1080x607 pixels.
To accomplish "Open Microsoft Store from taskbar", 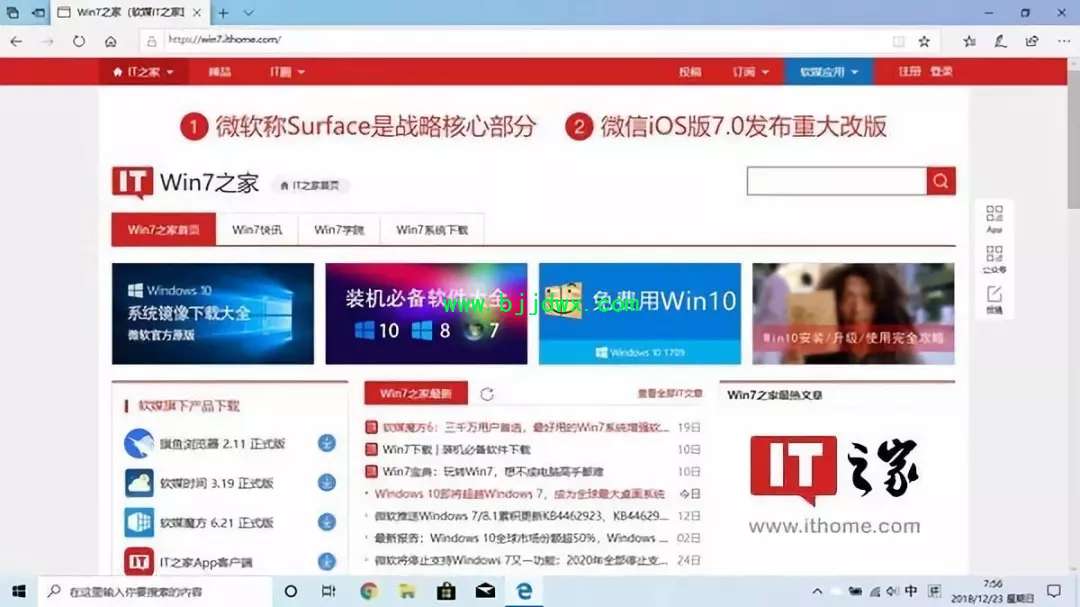I will tap(446, 591).
